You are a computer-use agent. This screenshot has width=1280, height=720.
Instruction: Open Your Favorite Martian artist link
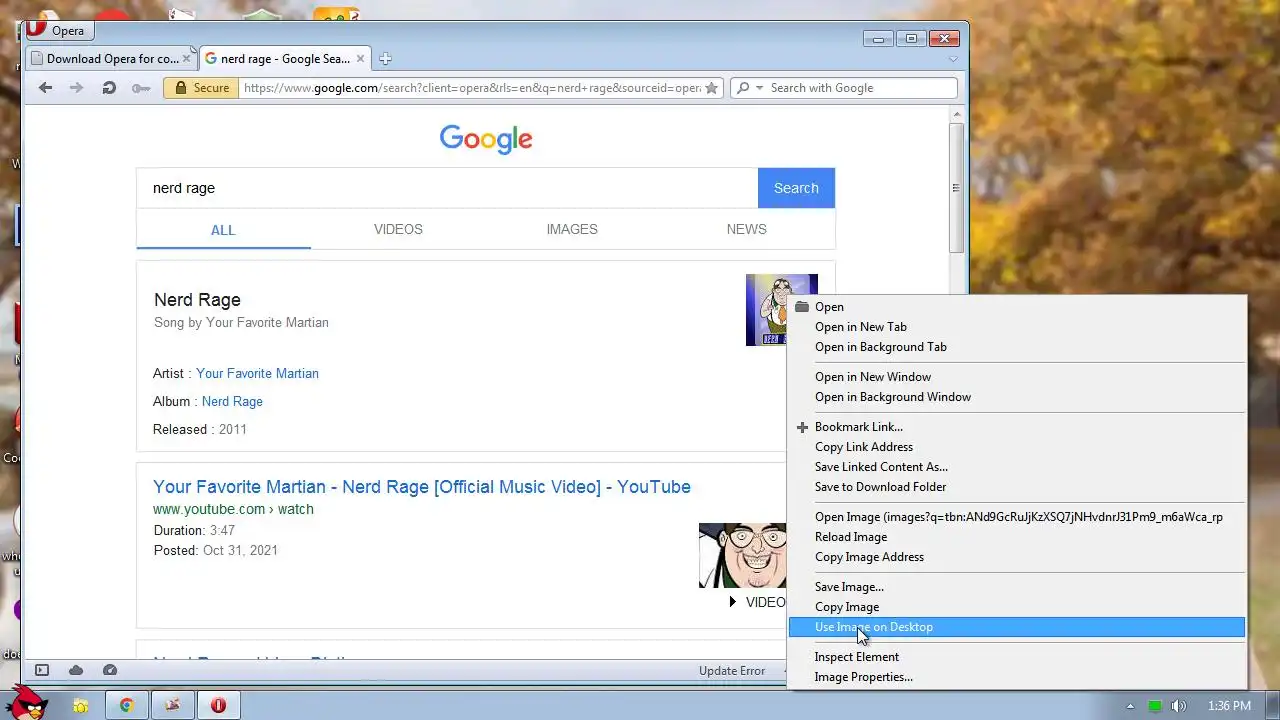point(257,373)
